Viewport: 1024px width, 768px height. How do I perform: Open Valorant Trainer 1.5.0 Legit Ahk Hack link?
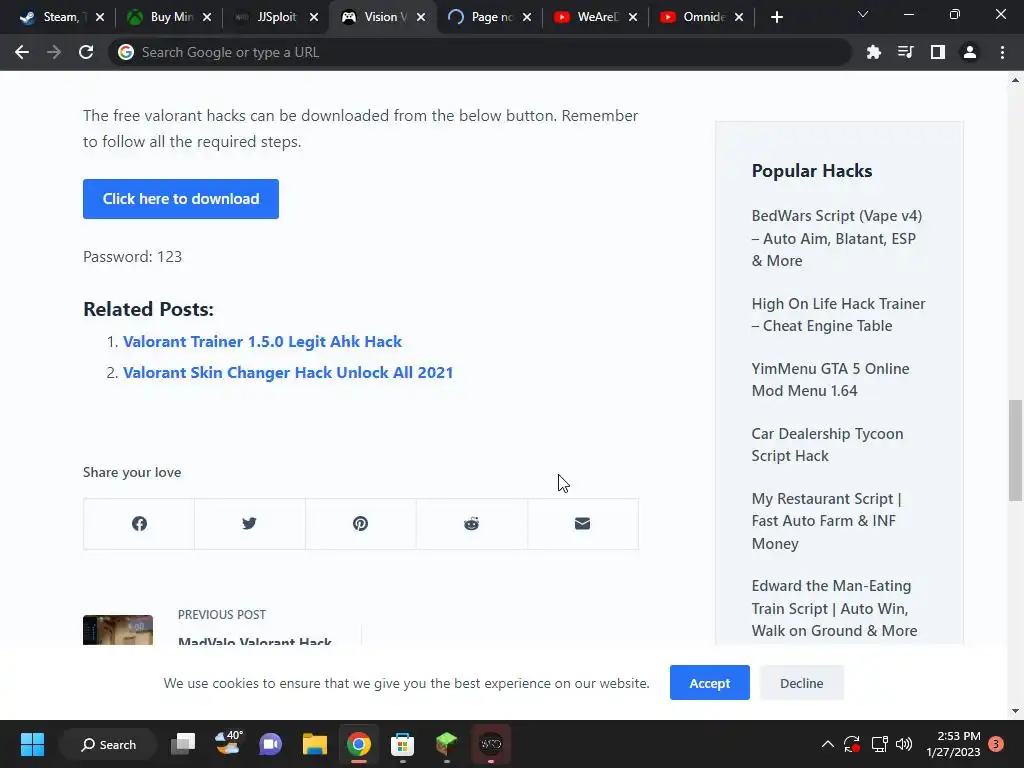pos(262,342)
